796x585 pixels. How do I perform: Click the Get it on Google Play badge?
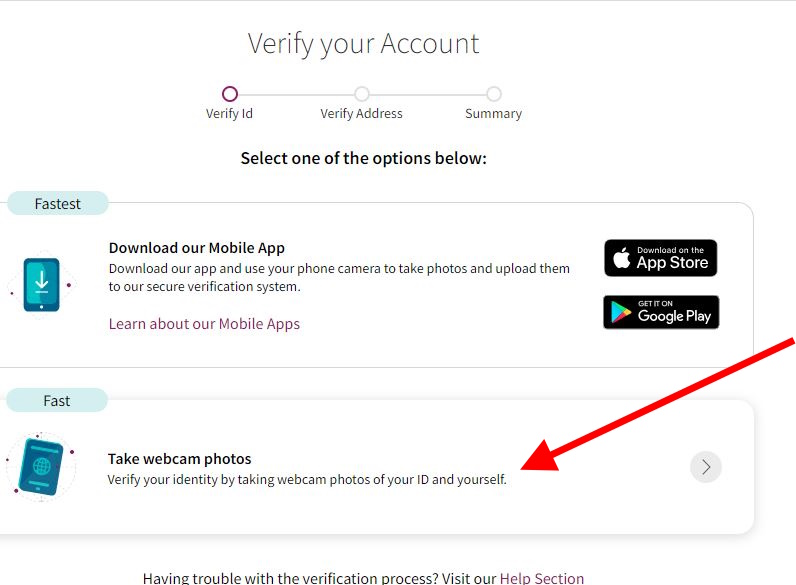point(661,312)
